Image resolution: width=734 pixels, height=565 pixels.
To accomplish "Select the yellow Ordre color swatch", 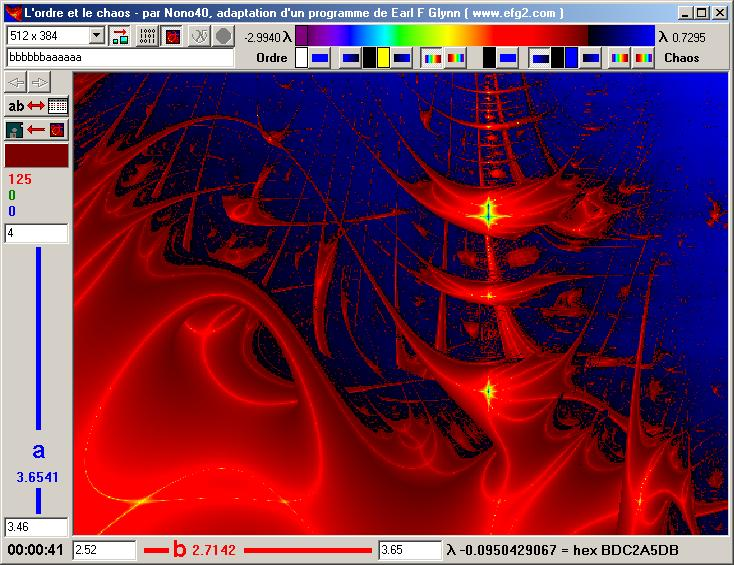I will point(383,58).
